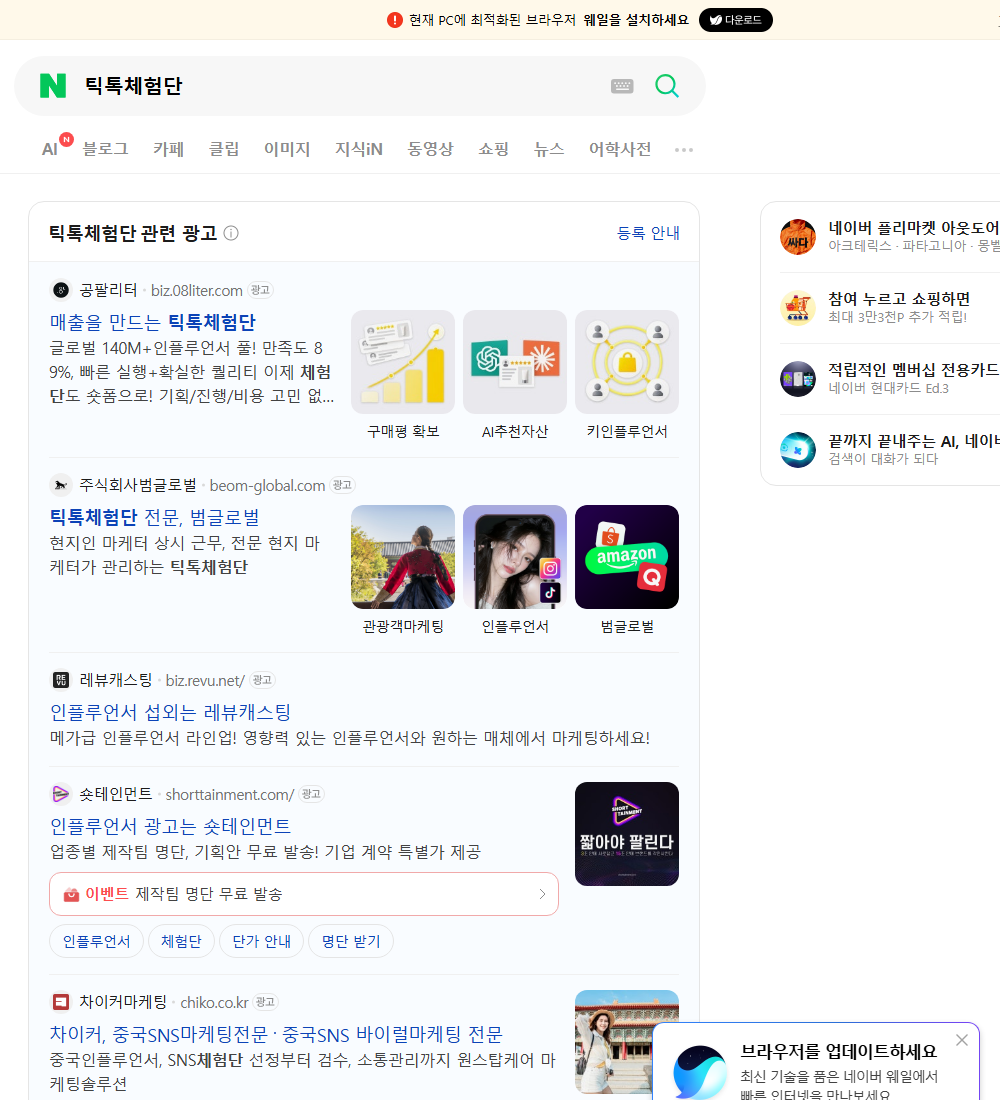Open the biz.revu.net/ URL
Screen dimensions: 1000x1100
(x=205, y=680)
